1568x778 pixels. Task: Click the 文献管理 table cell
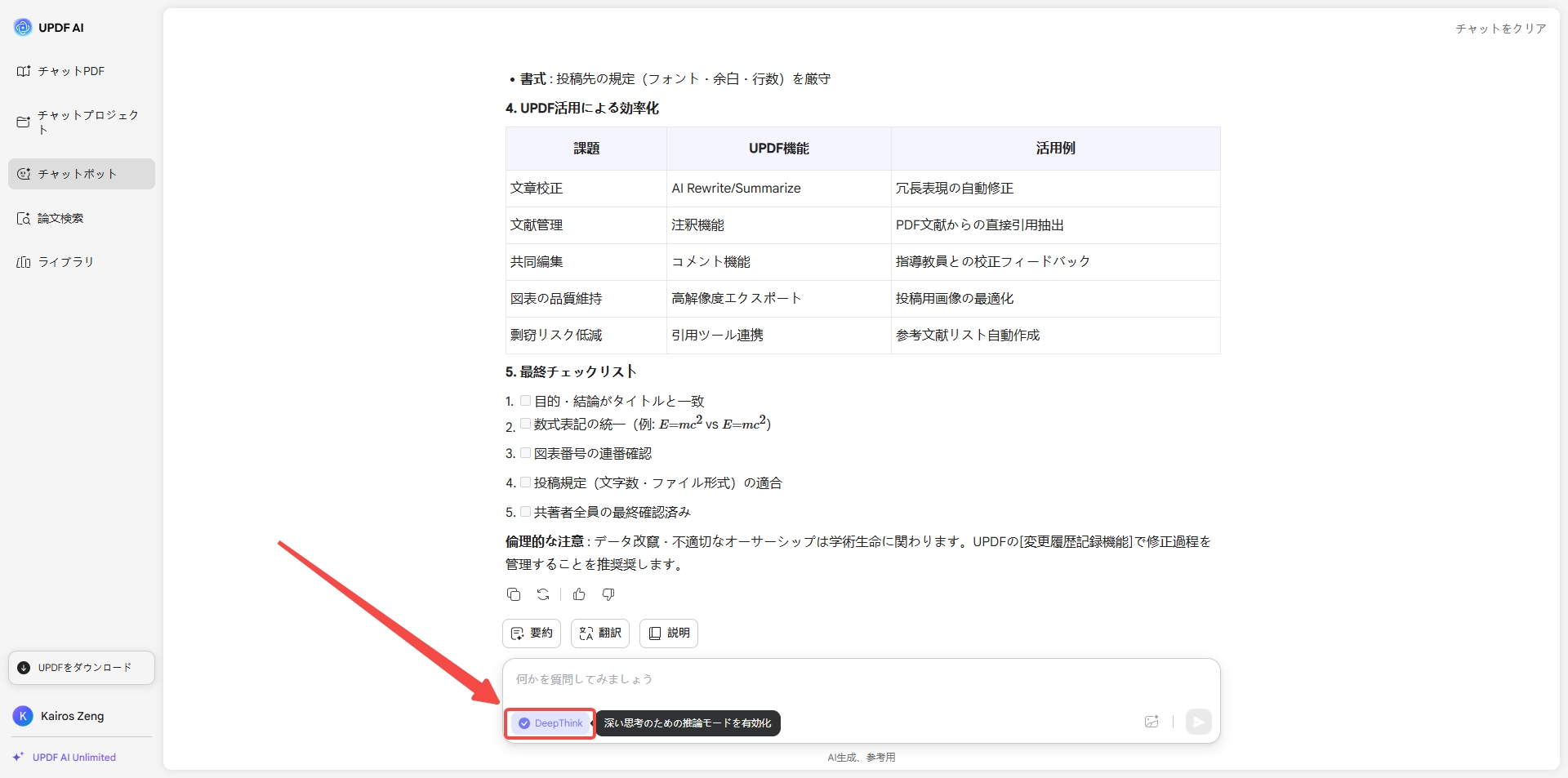[586, 225]
